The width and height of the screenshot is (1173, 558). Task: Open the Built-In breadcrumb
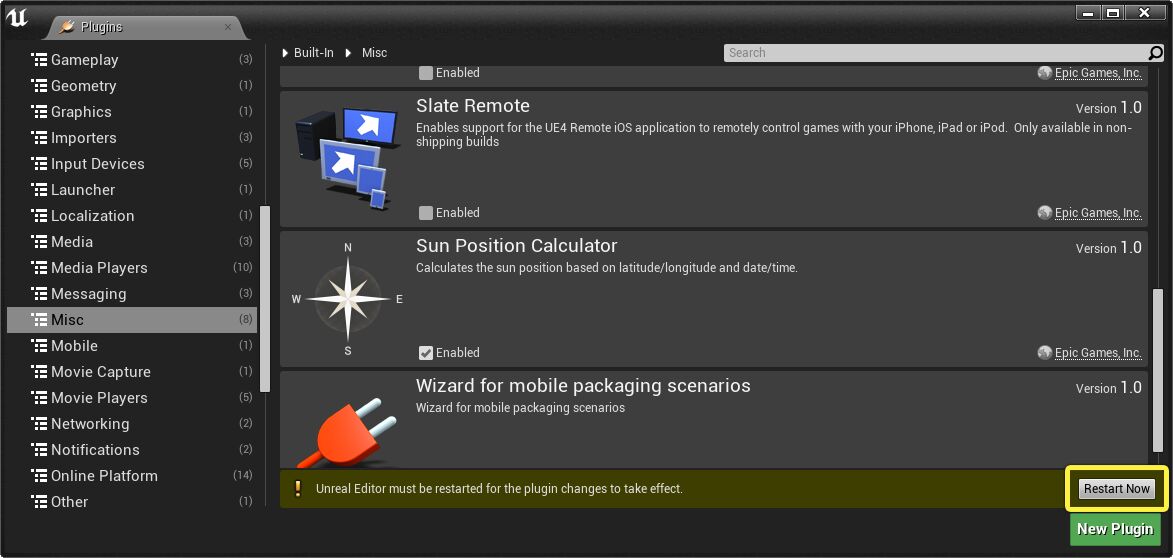coord(313,53)
